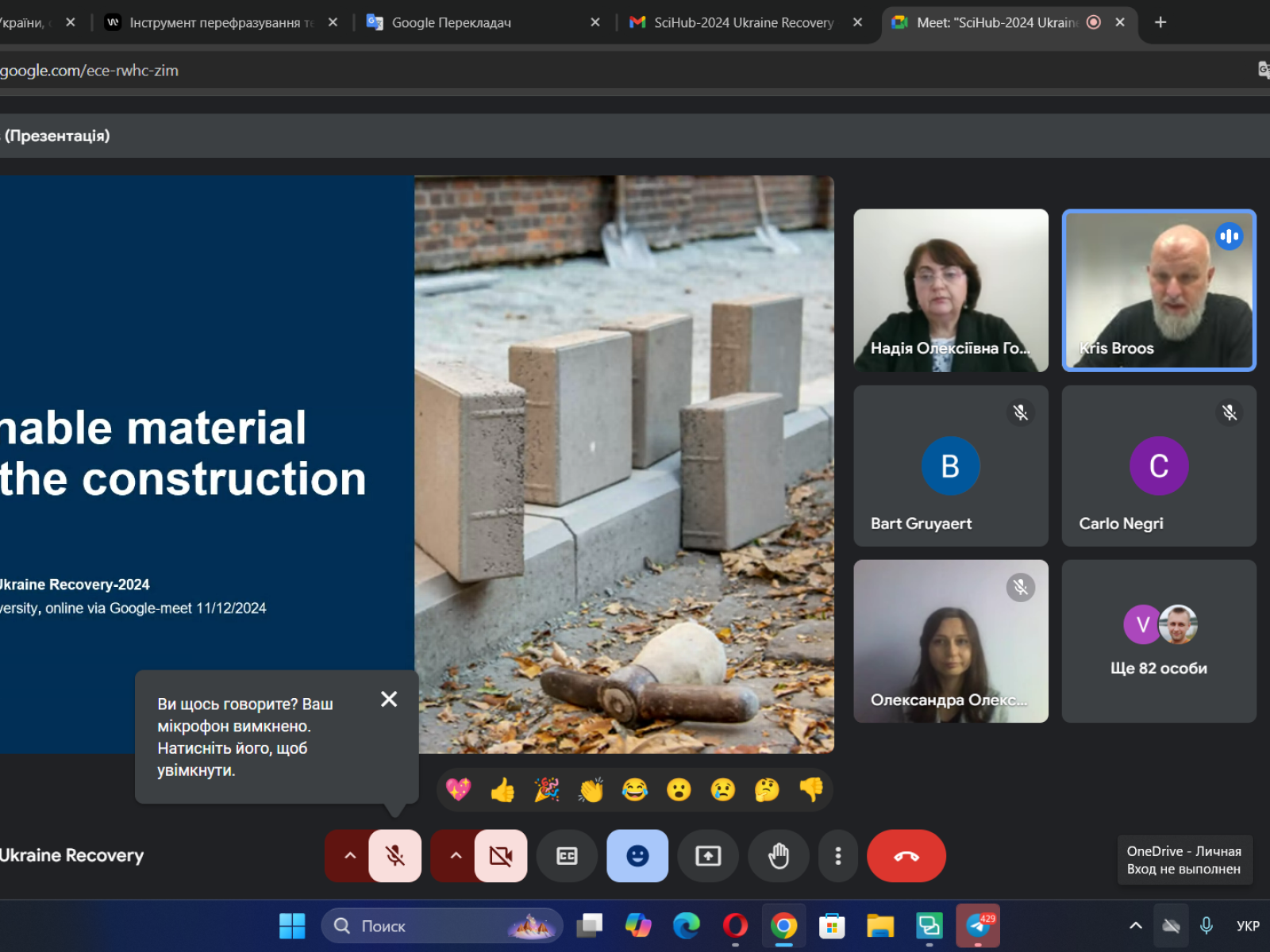Send the thumbs down reaction

pos(811,789)
